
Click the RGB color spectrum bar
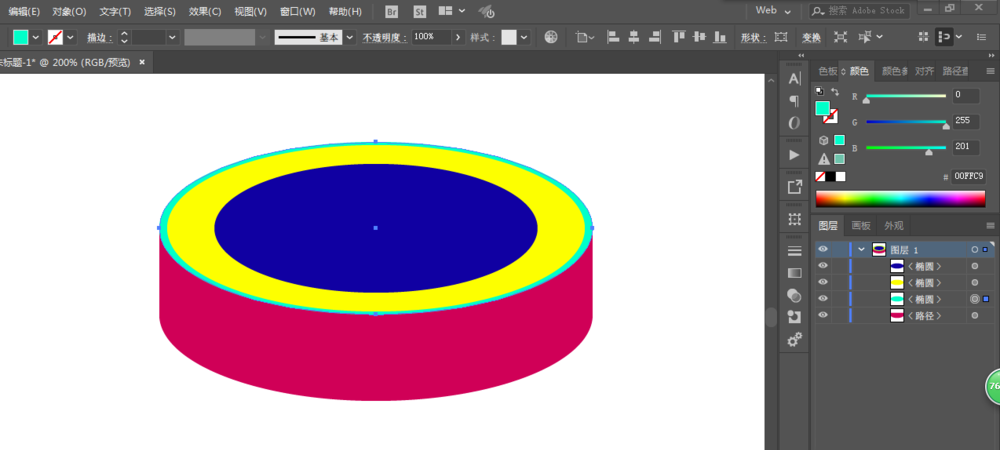(x=900, y=198)
